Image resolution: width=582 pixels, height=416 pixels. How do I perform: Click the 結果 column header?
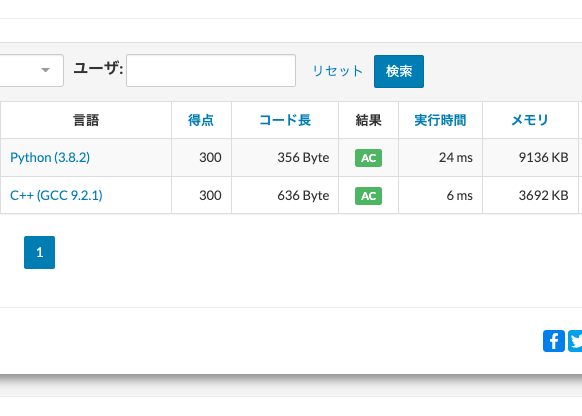click(x=368, y=120)
